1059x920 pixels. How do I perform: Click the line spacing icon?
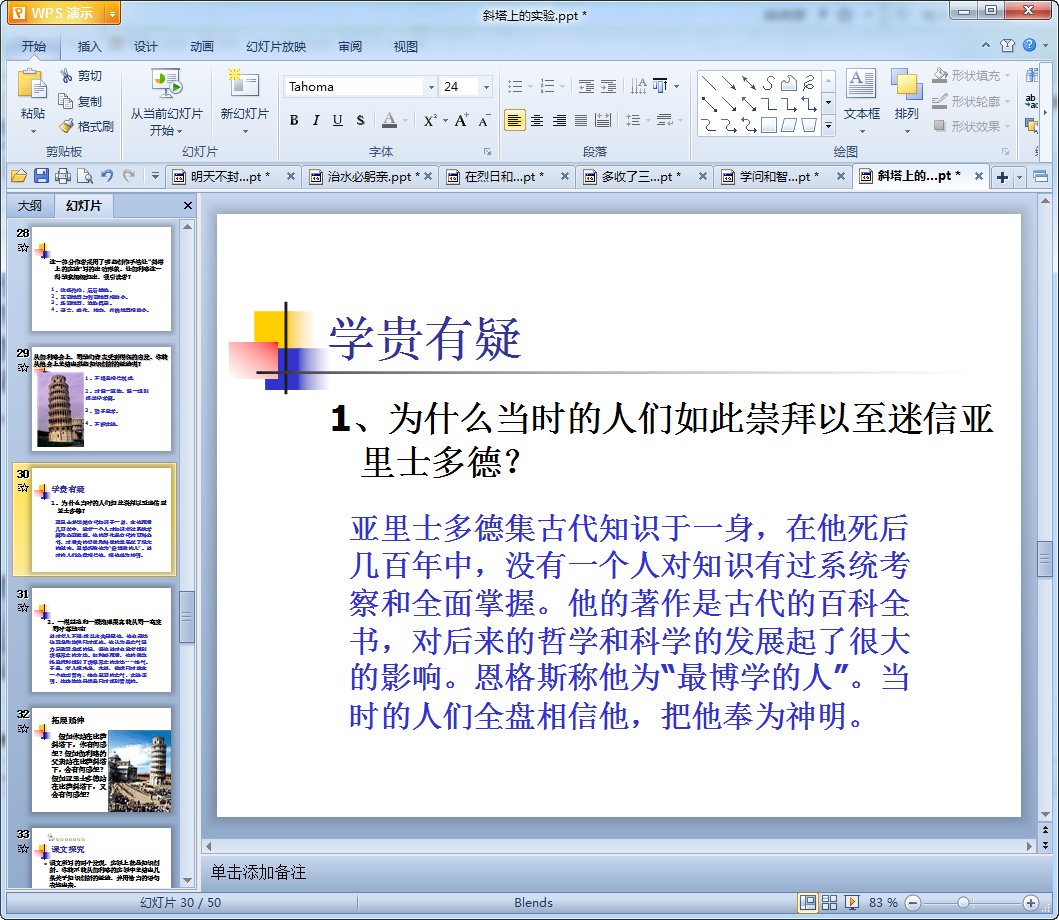(633, 121)
